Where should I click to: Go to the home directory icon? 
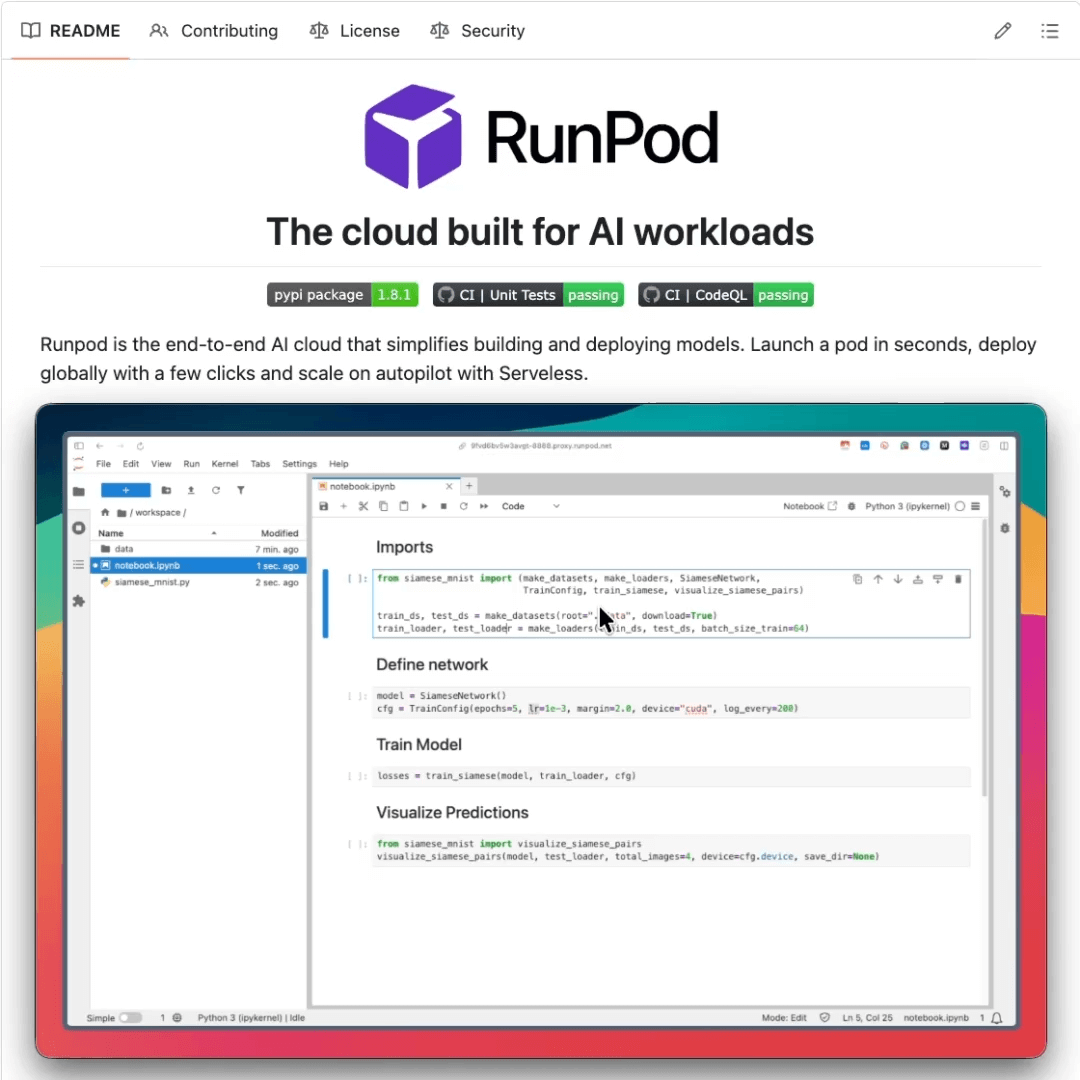[x=105, y=512]
